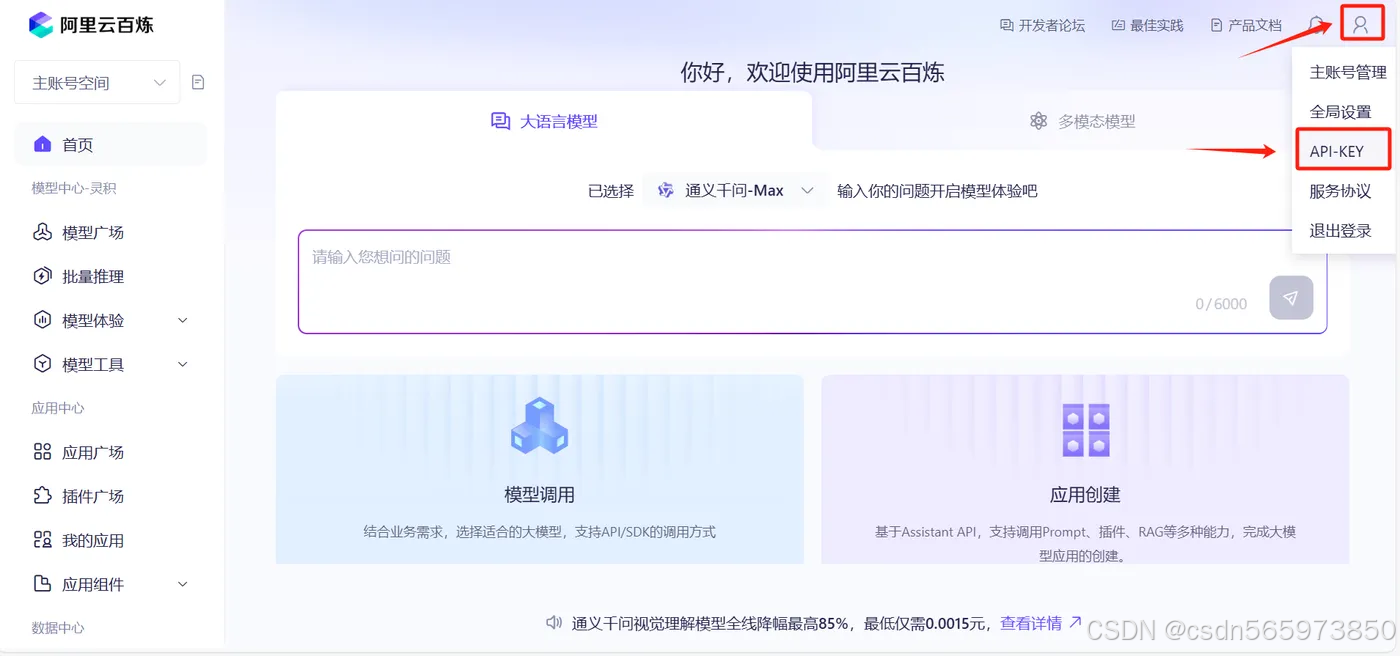Click the 查看详情 link

tap(1035, 622)
